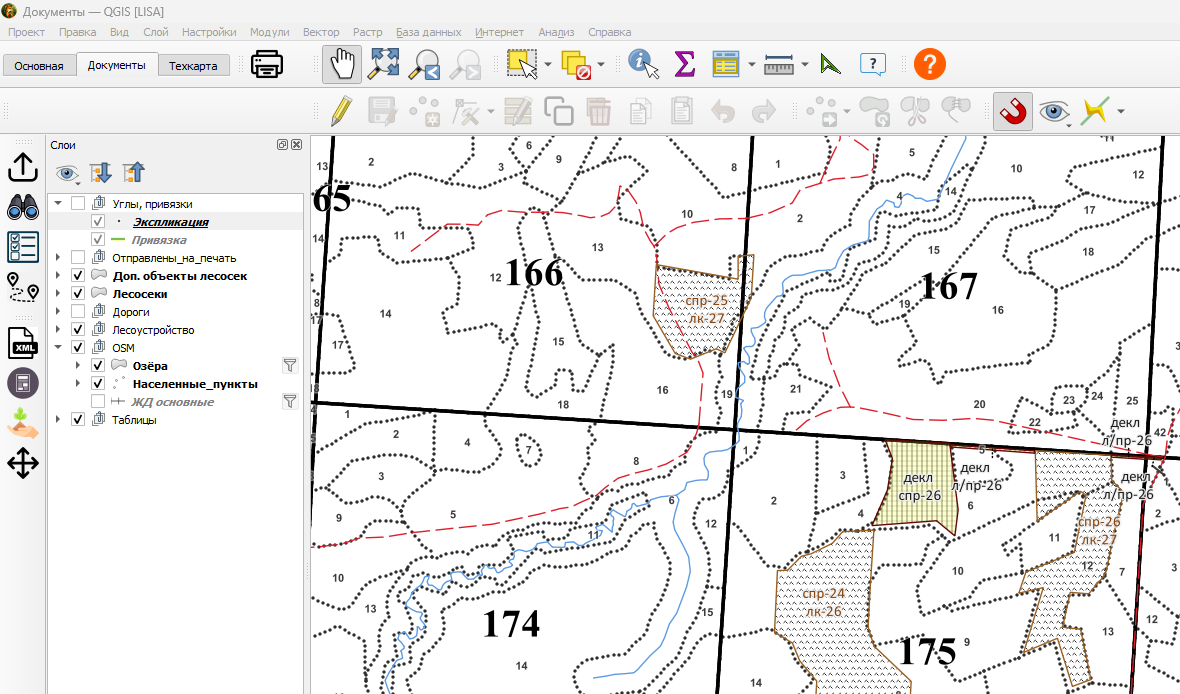This screenshot has height=694, width=1180.
Task: Expand the Лесоустройство layer group
Action: [58, 330]
